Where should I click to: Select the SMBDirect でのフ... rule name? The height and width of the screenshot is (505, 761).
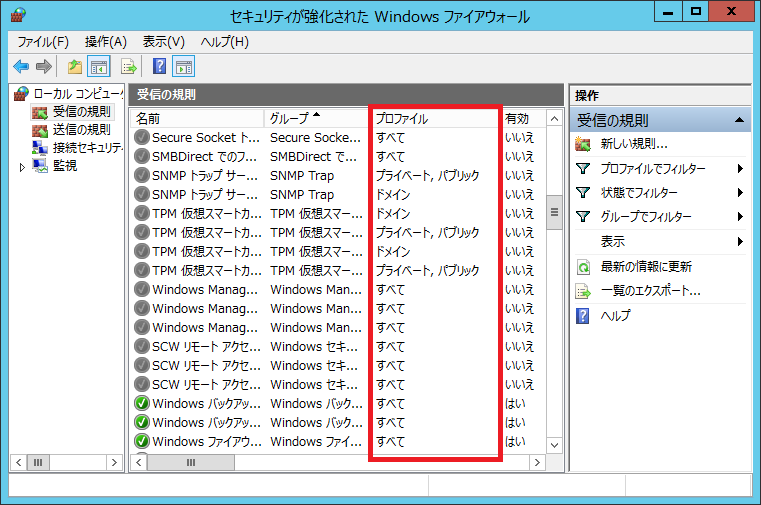coord(205,156)
